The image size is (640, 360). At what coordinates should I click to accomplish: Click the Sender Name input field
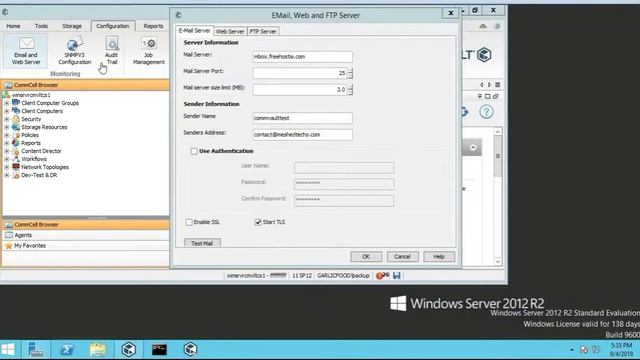(302, 118)
